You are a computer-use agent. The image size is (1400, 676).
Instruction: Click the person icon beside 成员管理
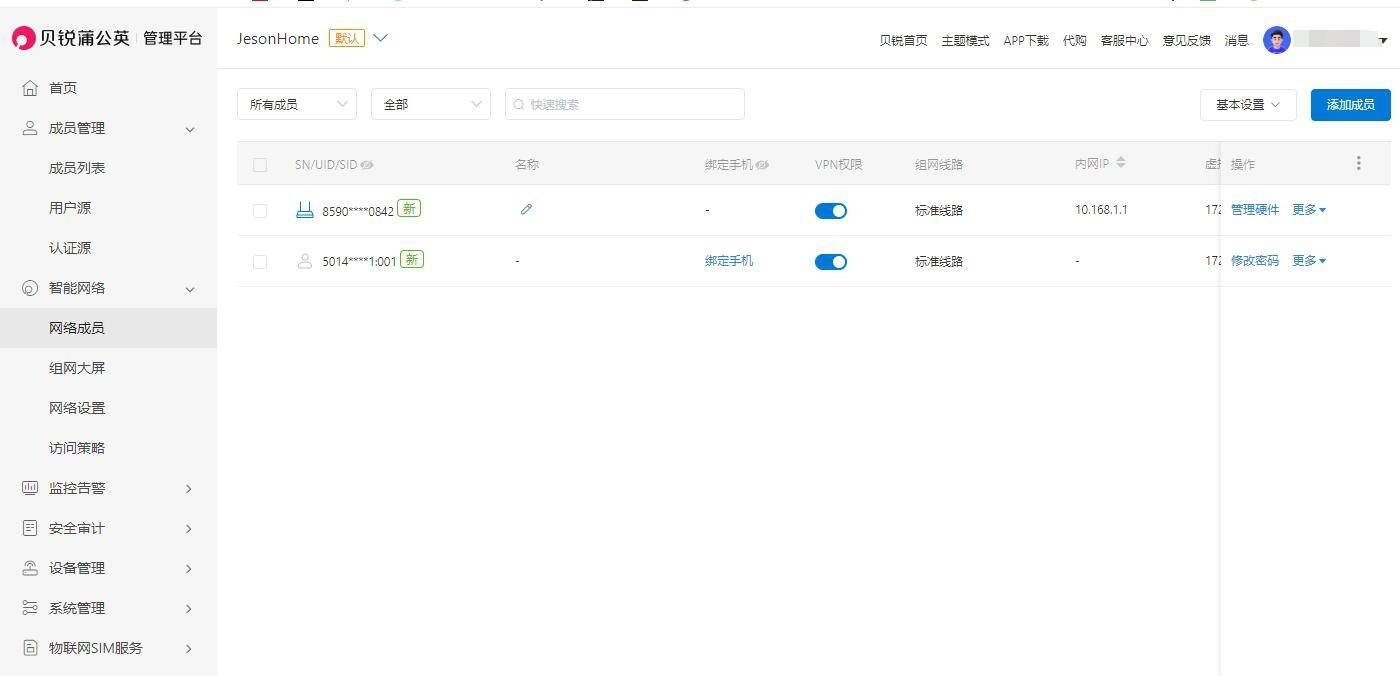(30, 128)
